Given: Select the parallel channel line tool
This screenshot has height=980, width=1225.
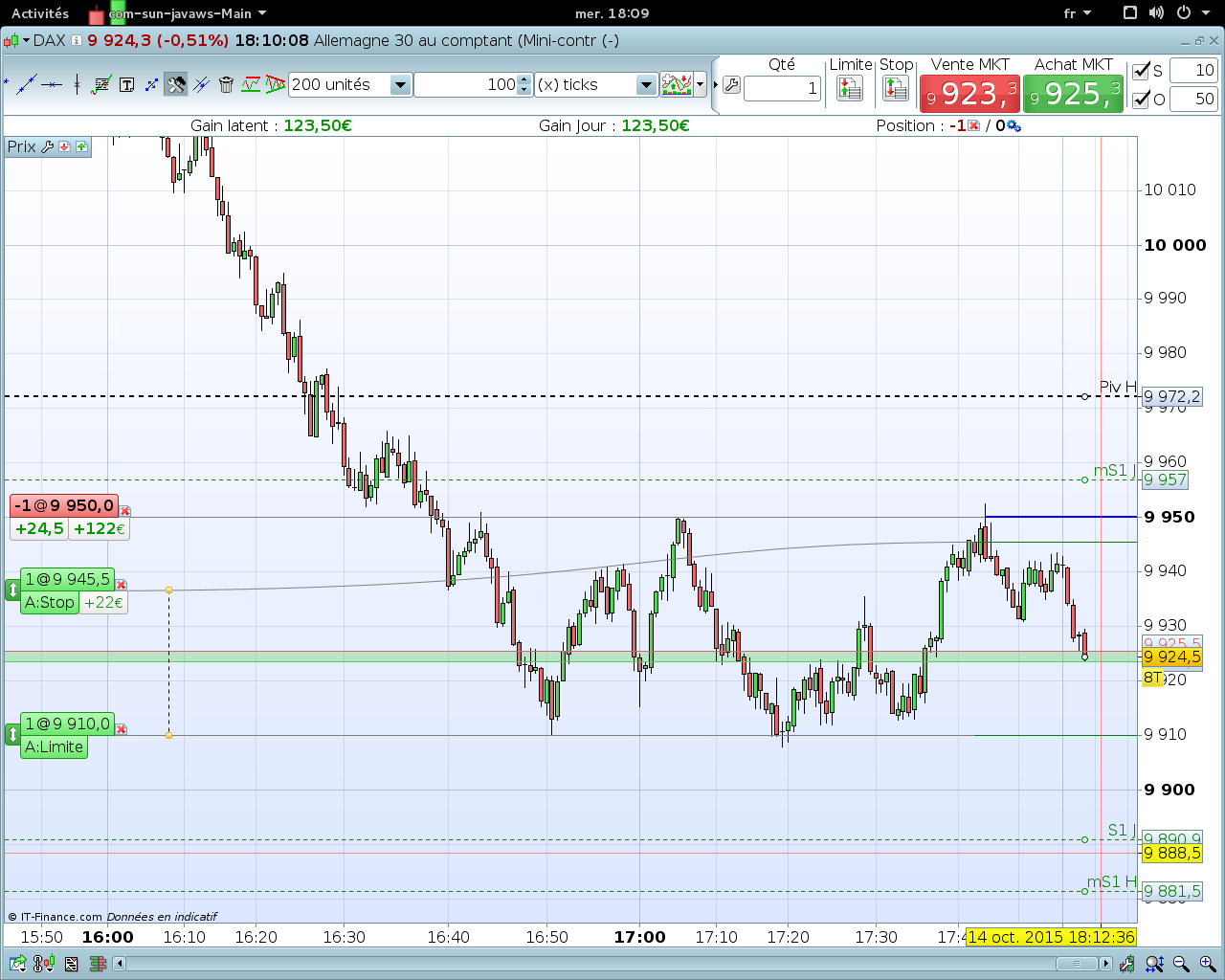Looking at the screenshot, I should point(201,84).
